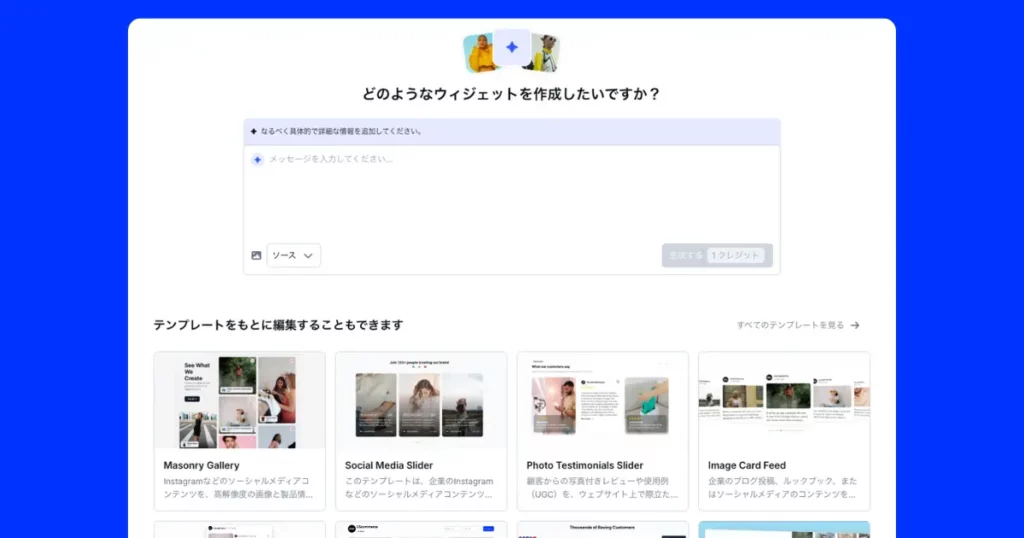The height and width of the screenshot is (538, 1024).
Task: Click the なるべく具体的で詳細な情報 hint banner
Action: click(512, 131)
